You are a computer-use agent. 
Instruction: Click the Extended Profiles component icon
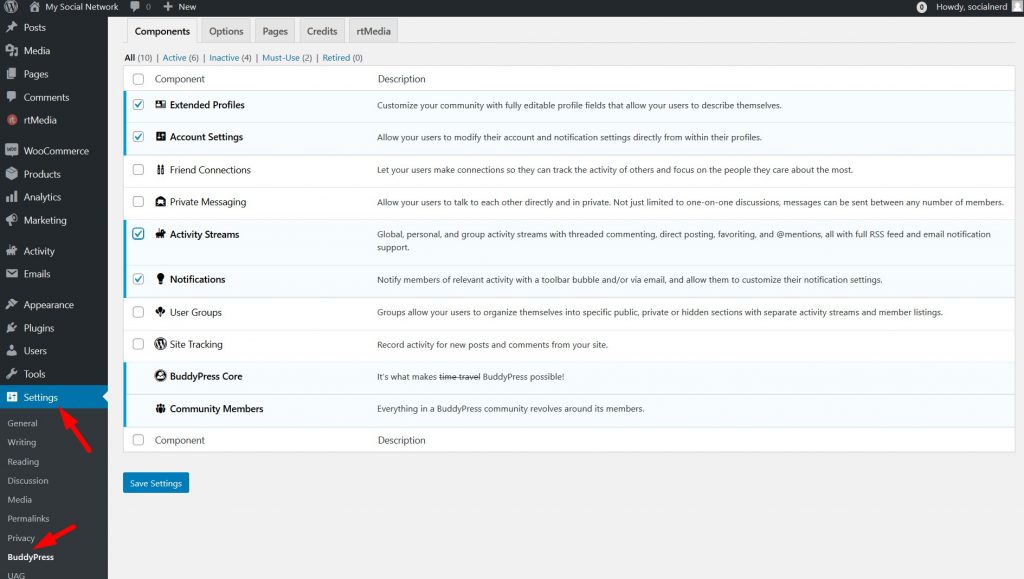[x=161, y=104]
